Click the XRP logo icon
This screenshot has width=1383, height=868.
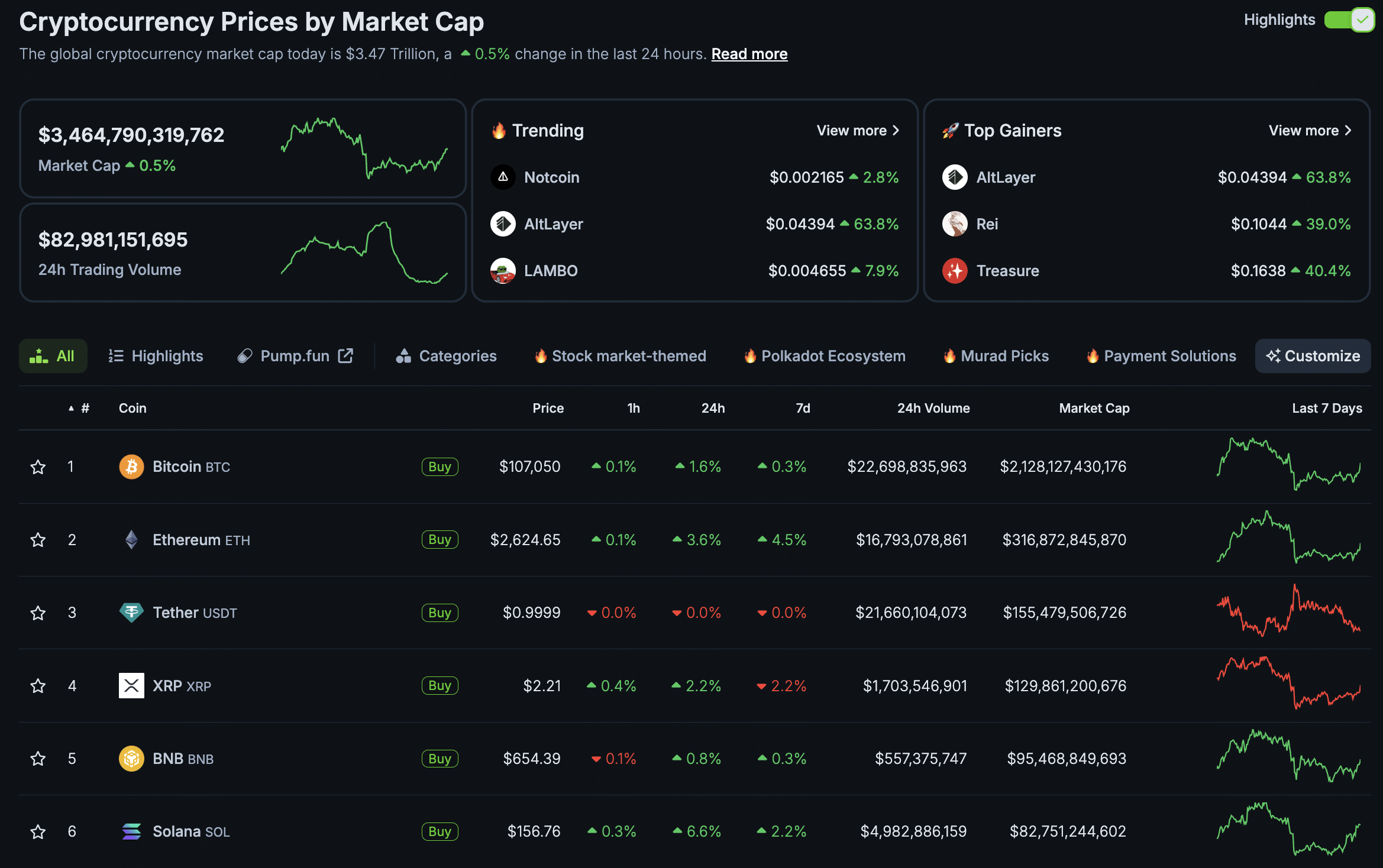(x=131, y=685)
